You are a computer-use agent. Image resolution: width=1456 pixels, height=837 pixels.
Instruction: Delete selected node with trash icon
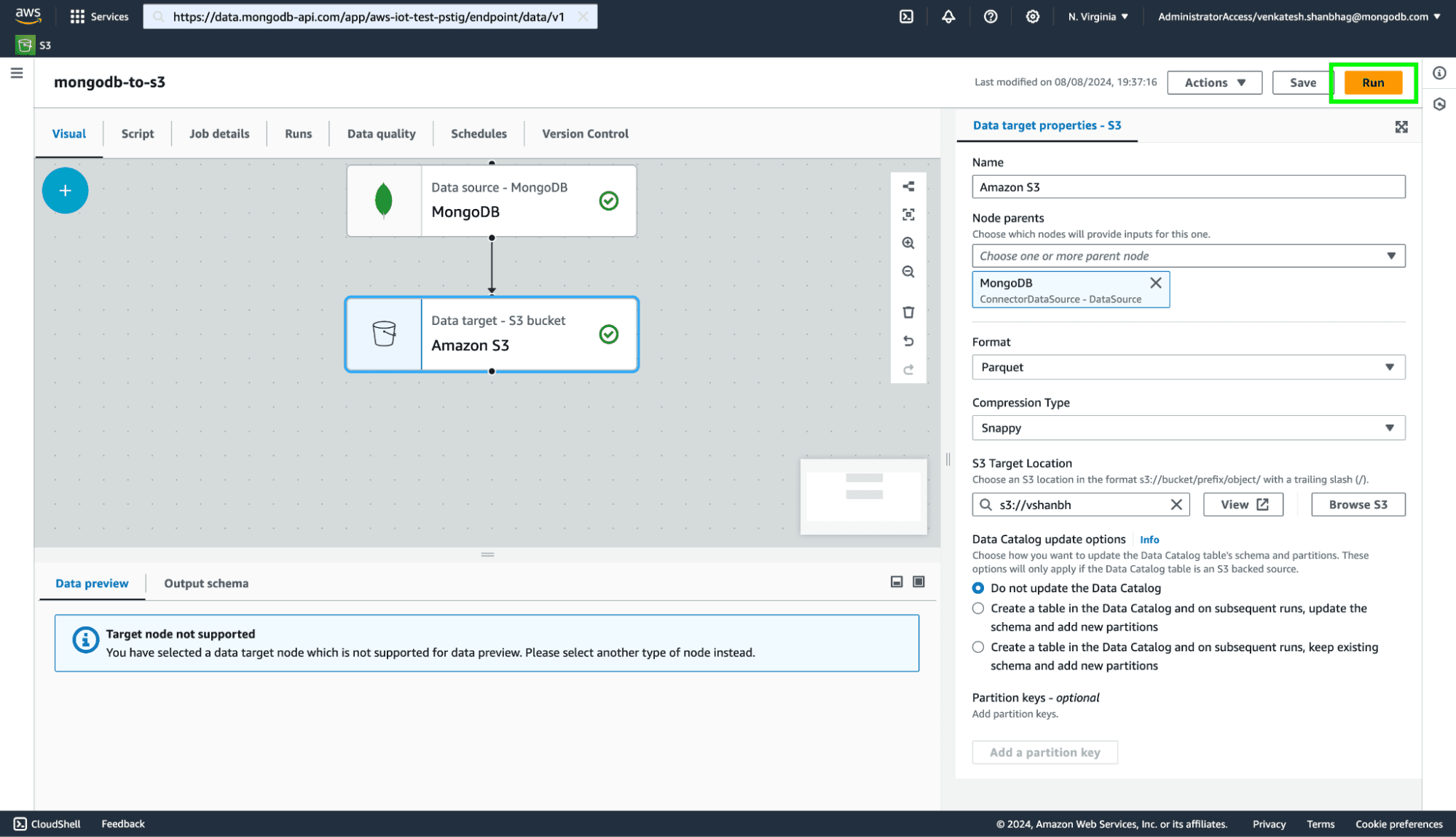pyautogui.click(x=908, y=313)
